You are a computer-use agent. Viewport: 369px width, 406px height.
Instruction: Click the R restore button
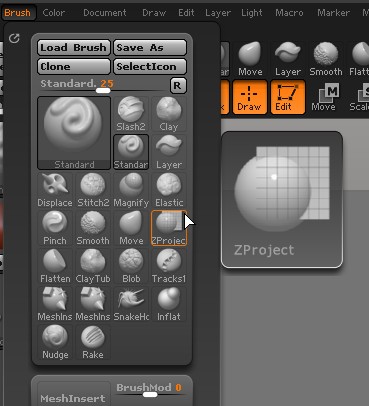click(x=178, y=86)
